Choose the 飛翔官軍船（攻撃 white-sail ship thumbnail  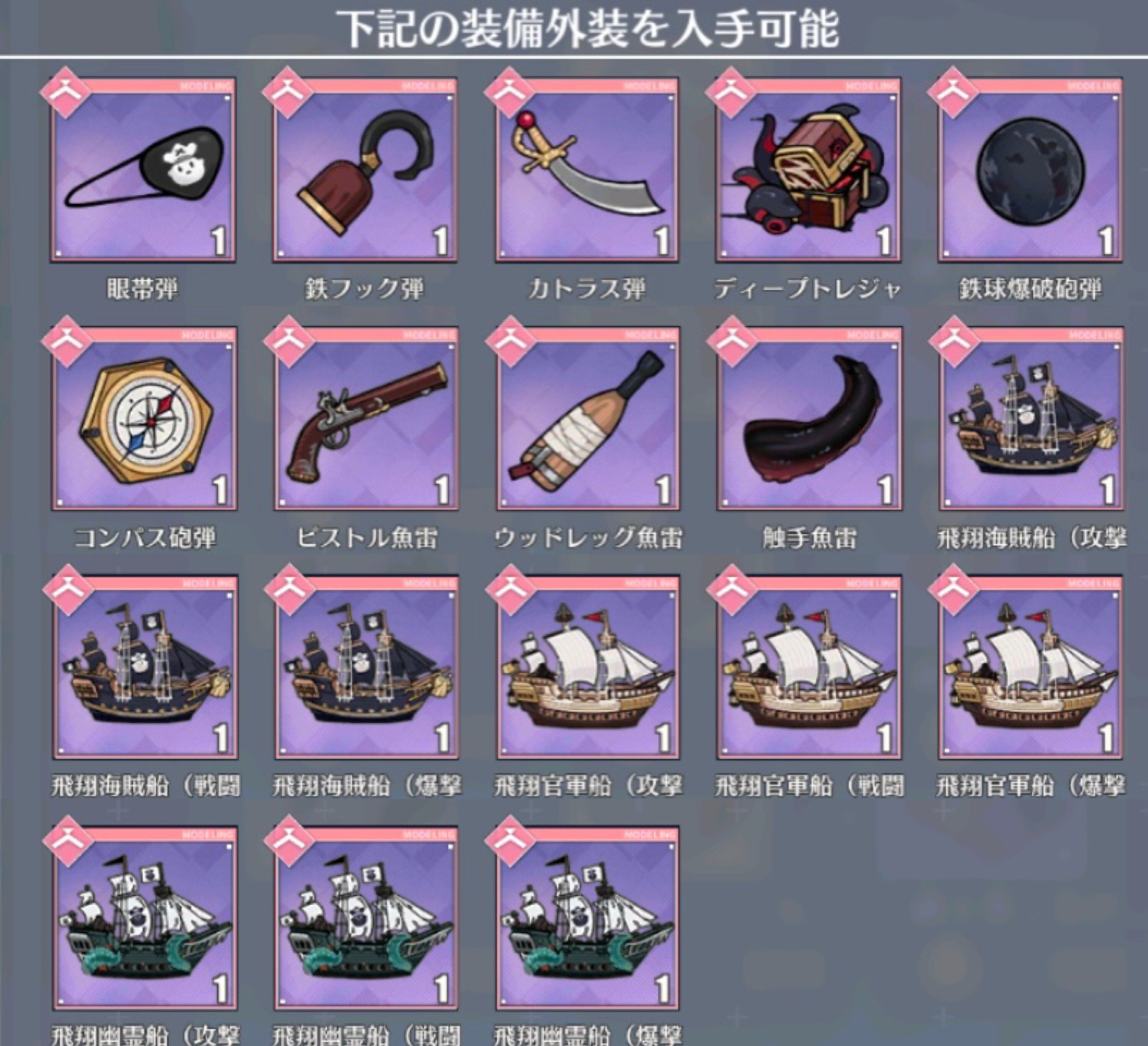[x=588, y=668]
